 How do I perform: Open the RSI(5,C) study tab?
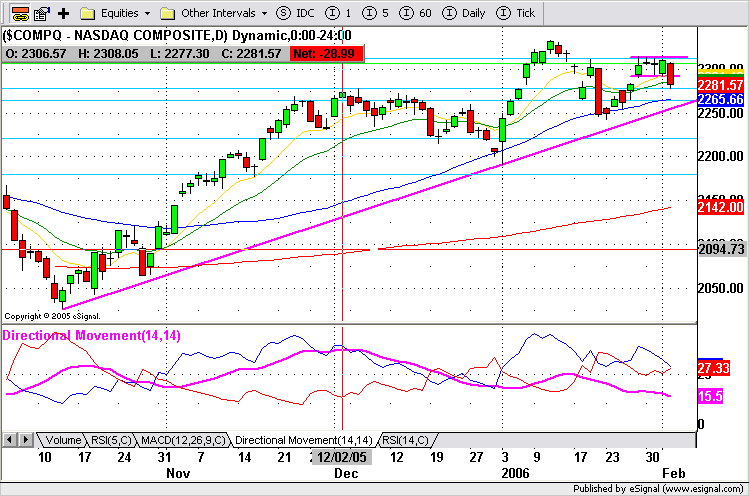coord(111,440)
